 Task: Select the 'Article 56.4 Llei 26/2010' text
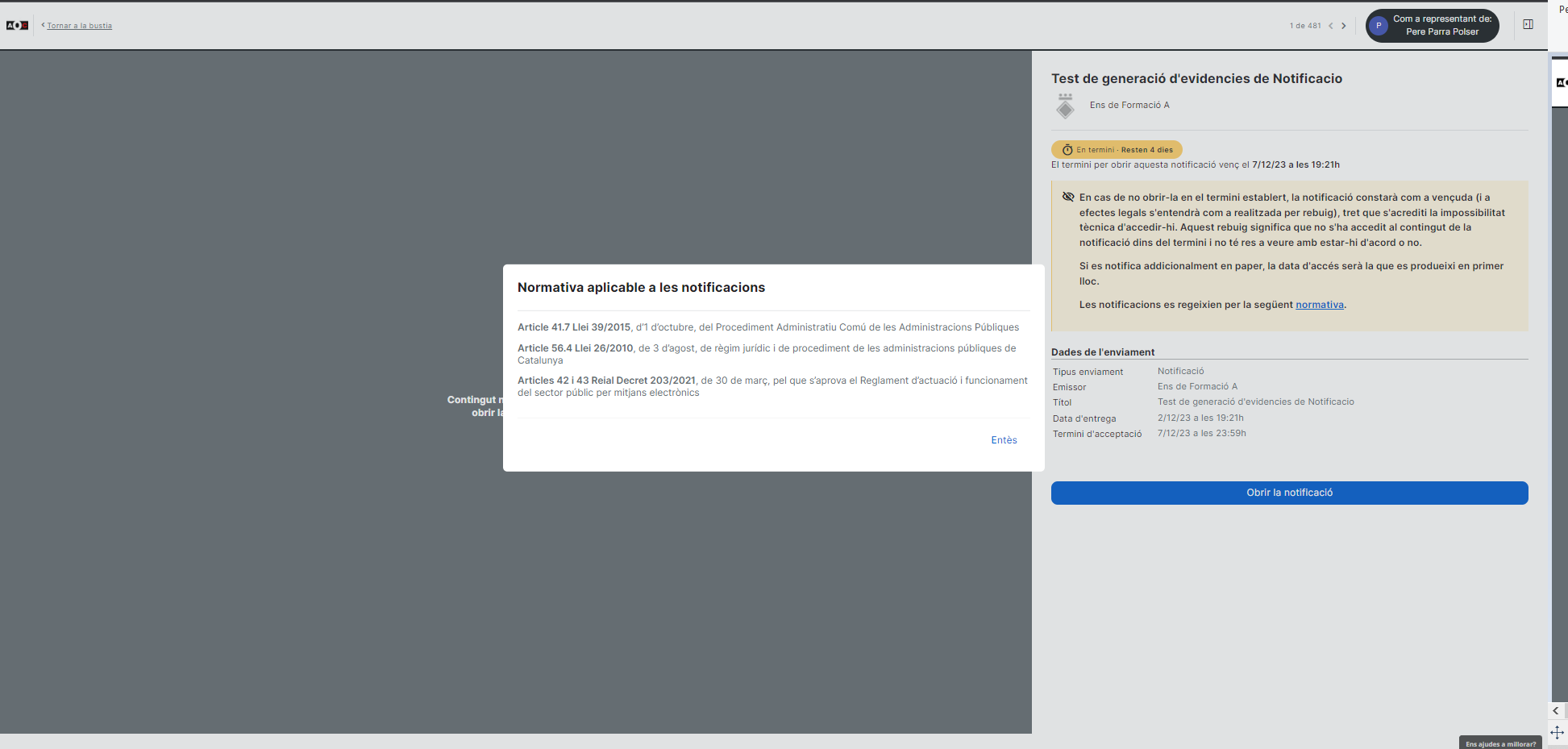[x=576, y=348]
